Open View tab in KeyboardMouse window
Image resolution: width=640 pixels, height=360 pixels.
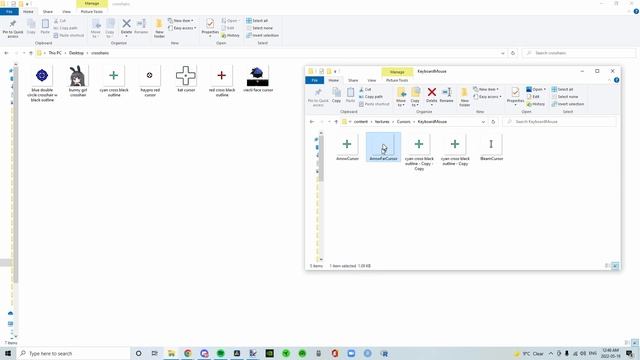pos(371,80)
